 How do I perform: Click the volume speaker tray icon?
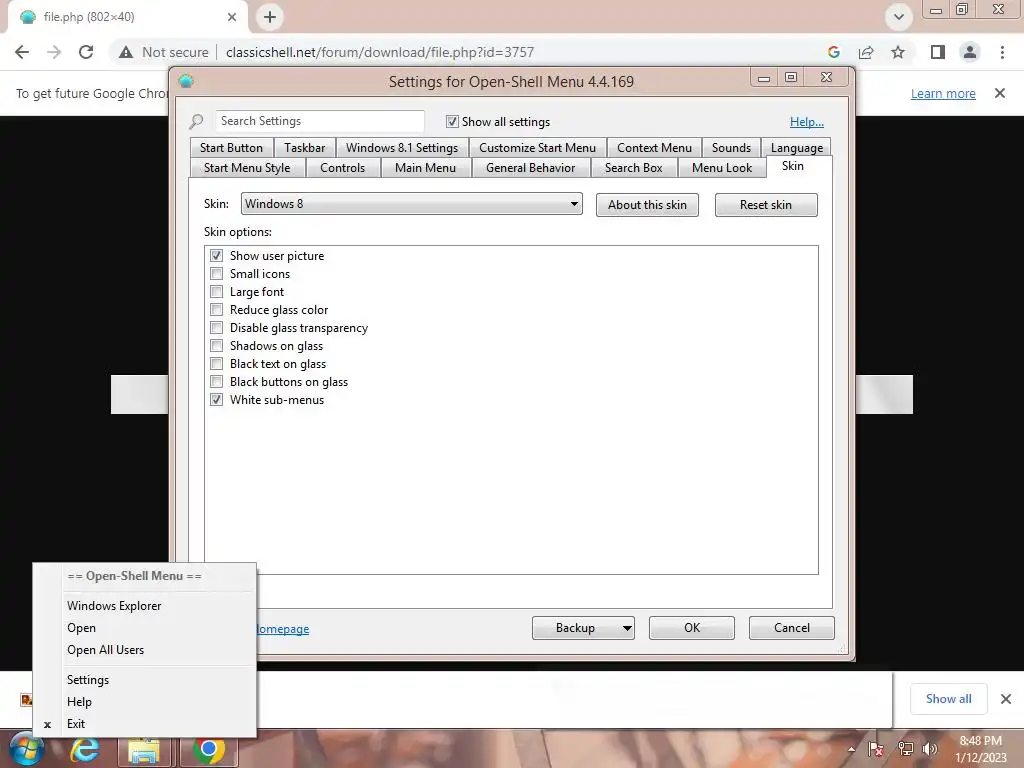coord(930,749)
